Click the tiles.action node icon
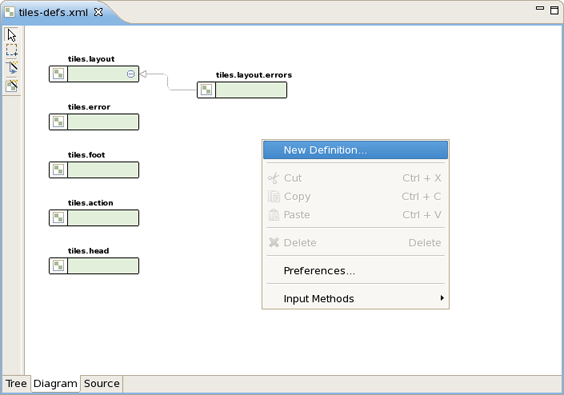Viewport: 564px width, 395px height. [x=58, y=218]
